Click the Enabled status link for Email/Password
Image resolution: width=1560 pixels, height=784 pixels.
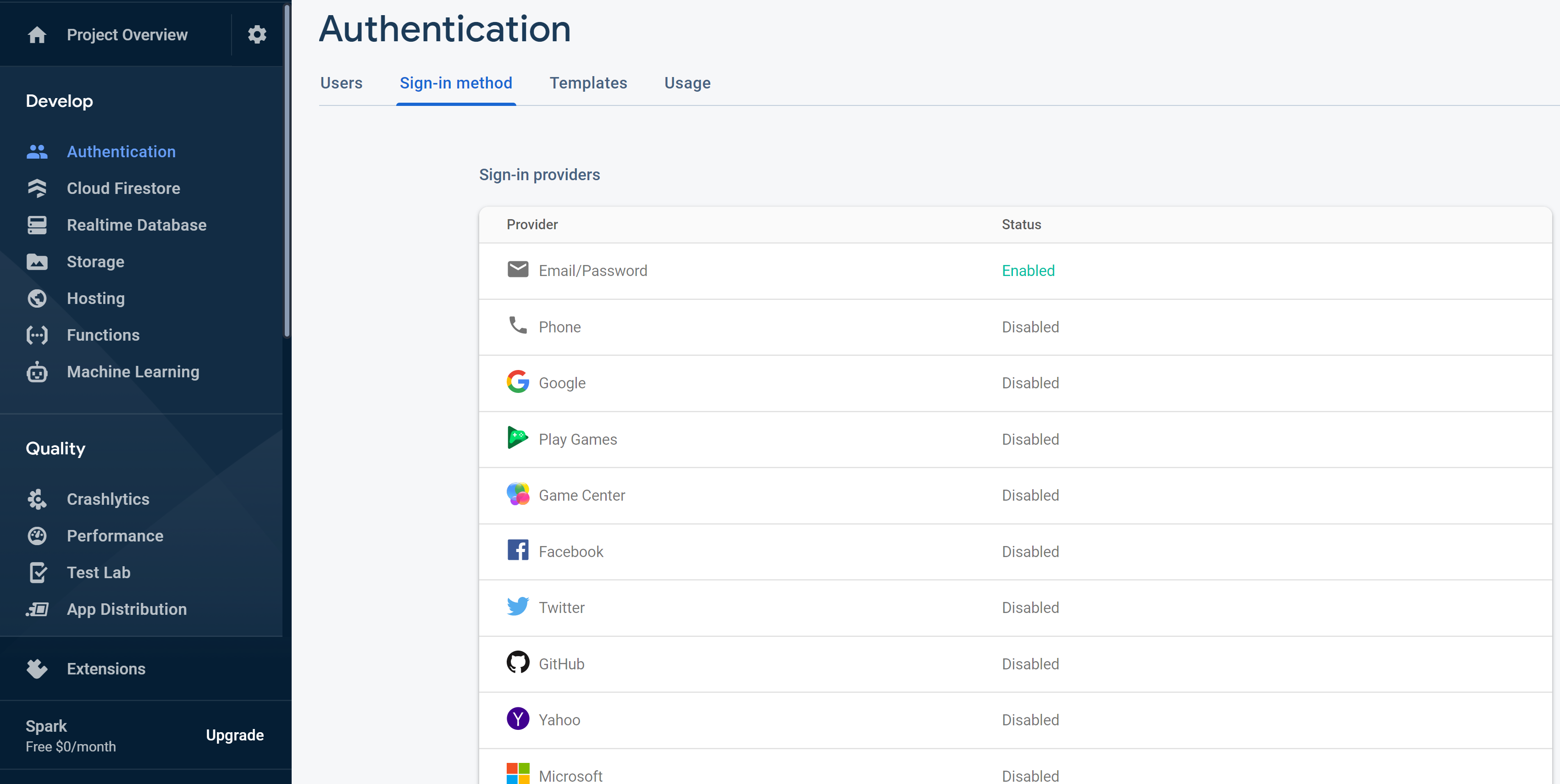click(x=1028, y=270)
